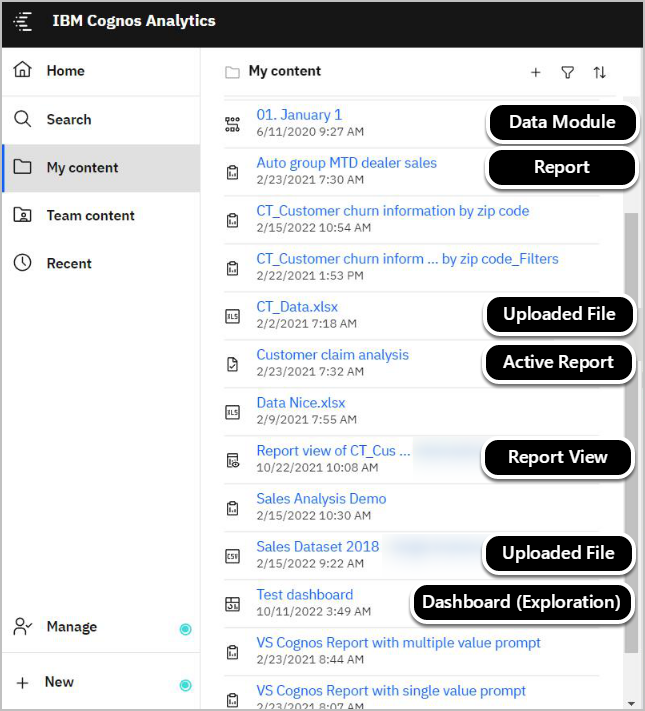Screen dimensions: 645x711
Task: Click the dashboard icon for Test dashboard
Action: [233, 604]
